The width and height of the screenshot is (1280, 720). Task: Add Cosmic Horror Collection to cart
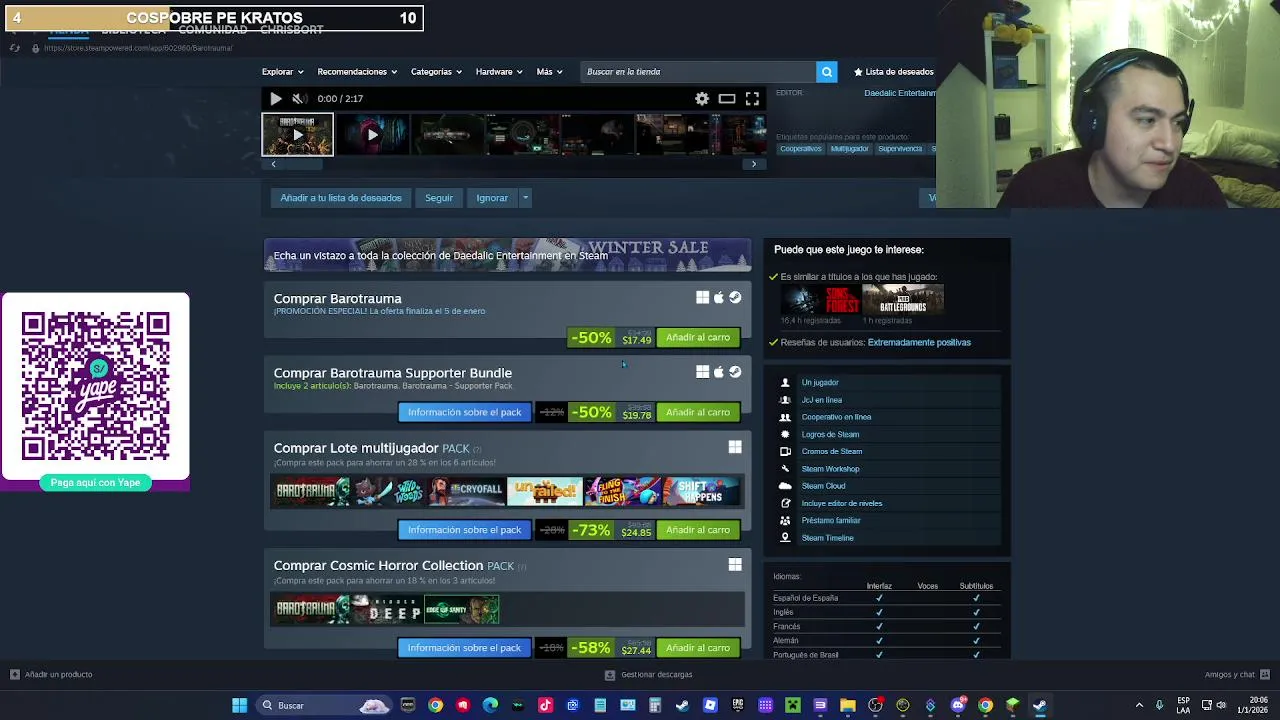coord(698,648)
